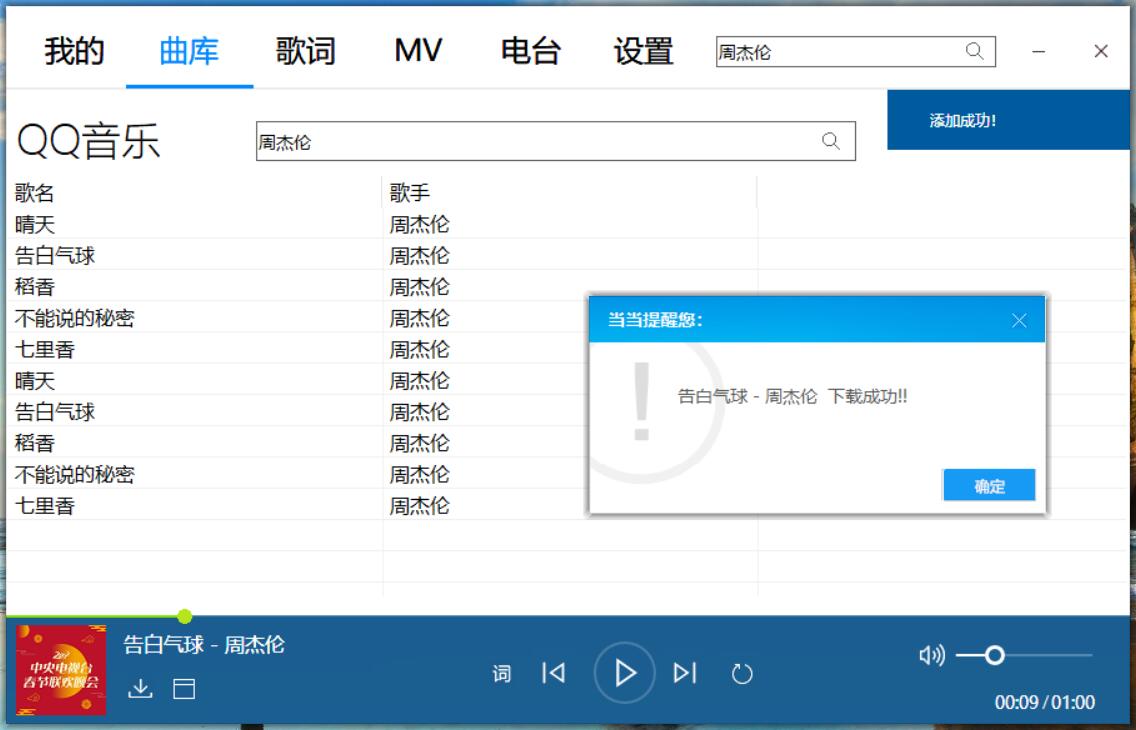Select the first 告白气球 song row
The width and height of the screenshot is (1136, 730).
click(569, 255)
